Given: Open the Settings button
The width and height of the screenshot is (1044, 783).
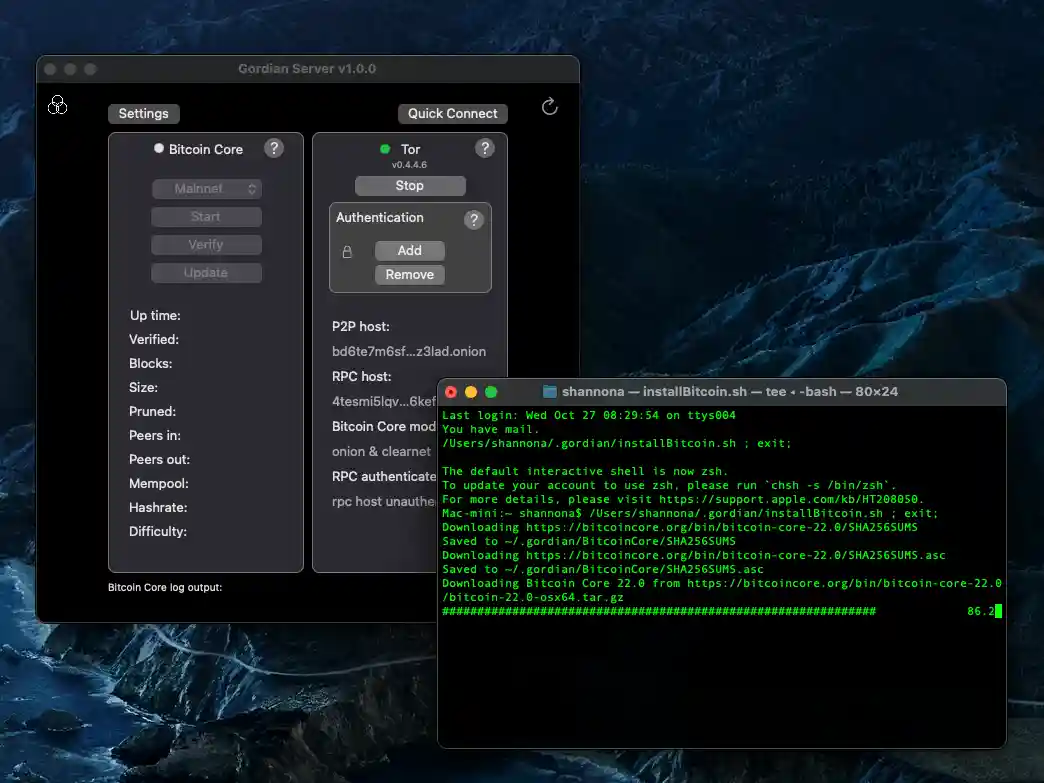Looking at the screenshot, I should [x=143, y=114].
